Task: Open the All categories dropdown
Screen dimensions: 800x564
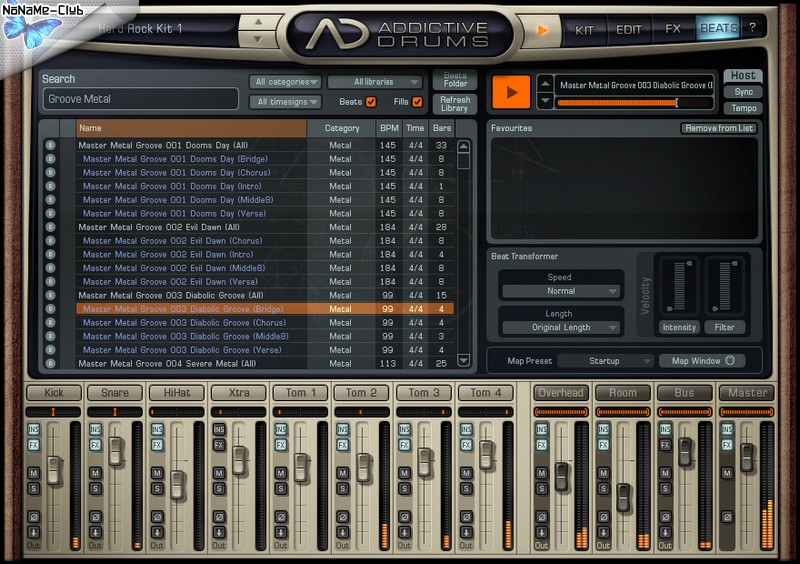Action: [x=285, y=82]
